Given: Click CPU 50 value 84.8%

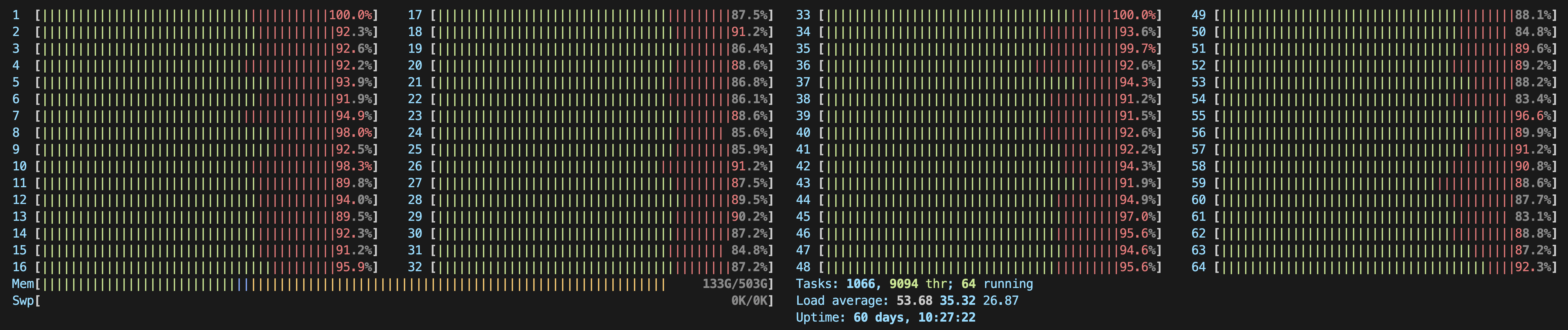Looking at the screenshot, I should (1533, 32).
